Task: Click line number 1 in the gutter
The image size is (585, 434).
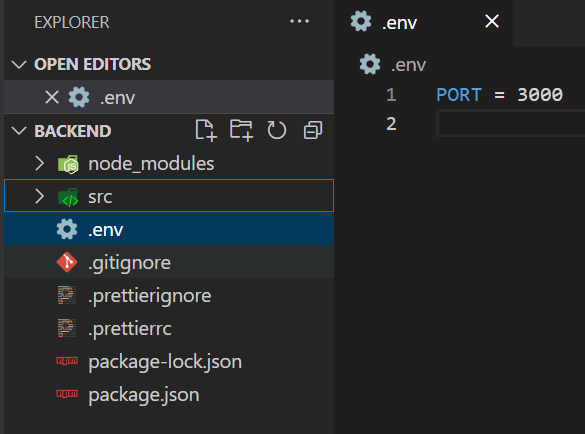Action: [x=391, y=95]
